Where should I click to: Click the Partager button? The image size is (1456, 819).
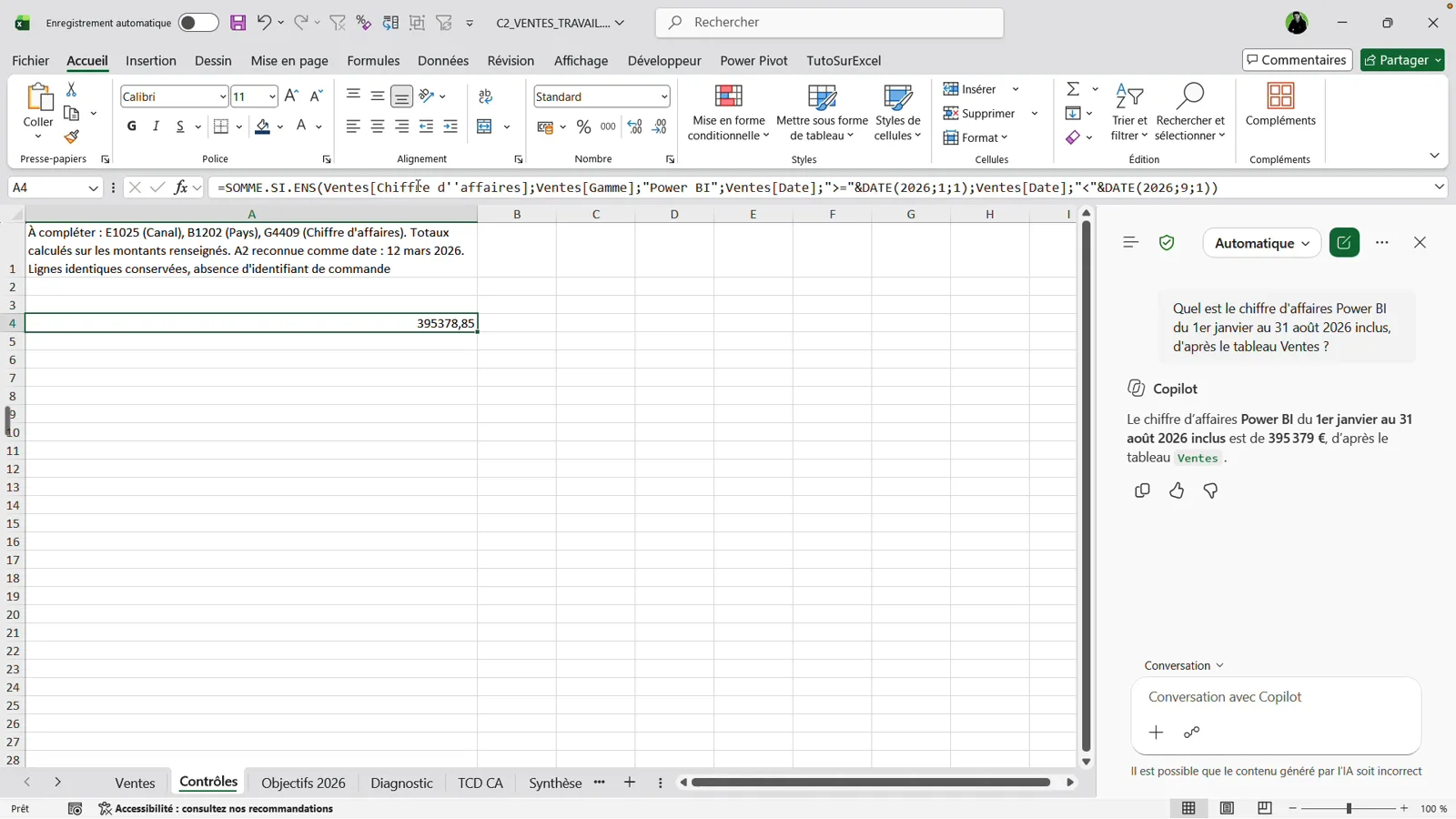1402,60
